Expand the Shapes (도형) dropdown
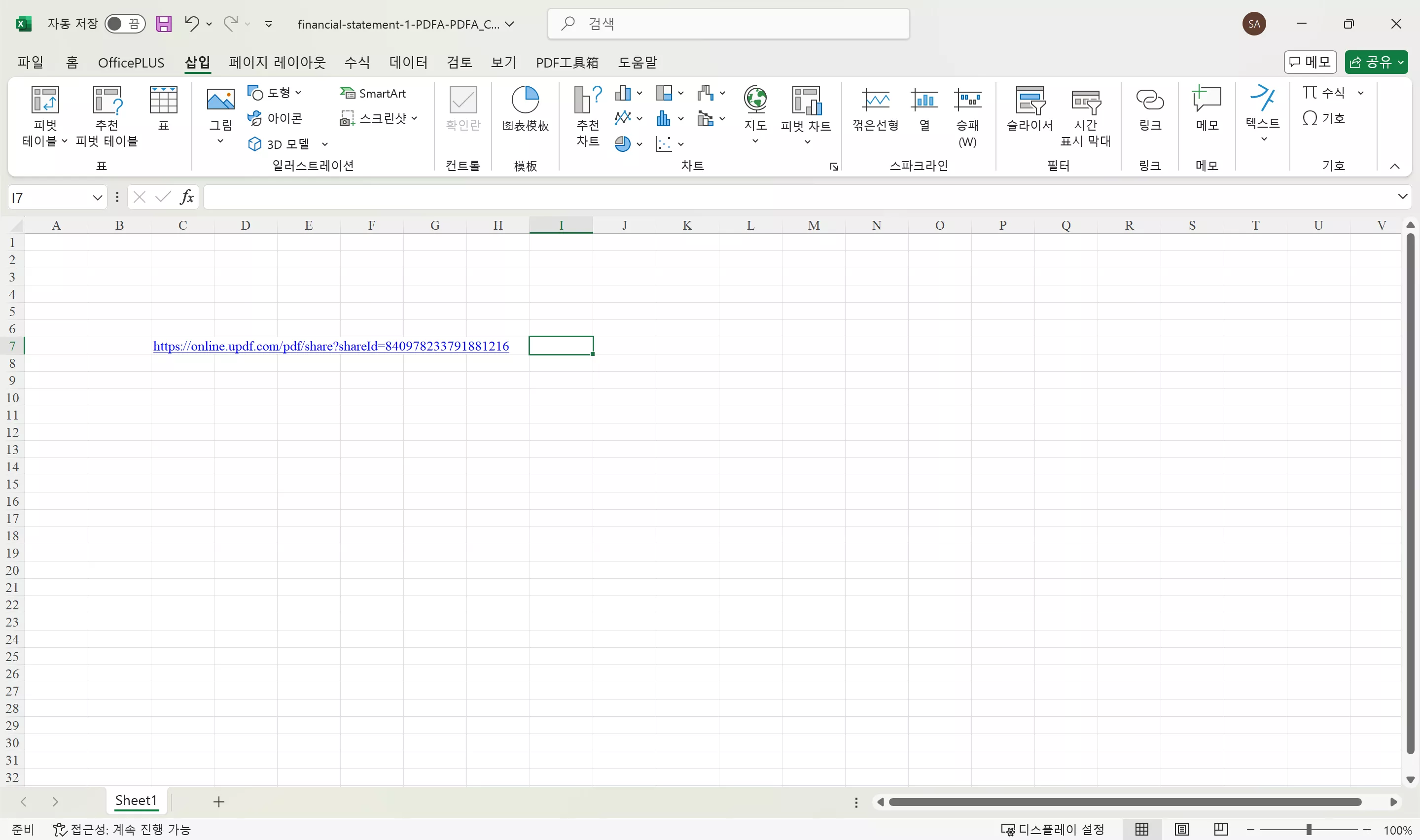This screenshot has height=840, width=1420. tap(298, 93)
